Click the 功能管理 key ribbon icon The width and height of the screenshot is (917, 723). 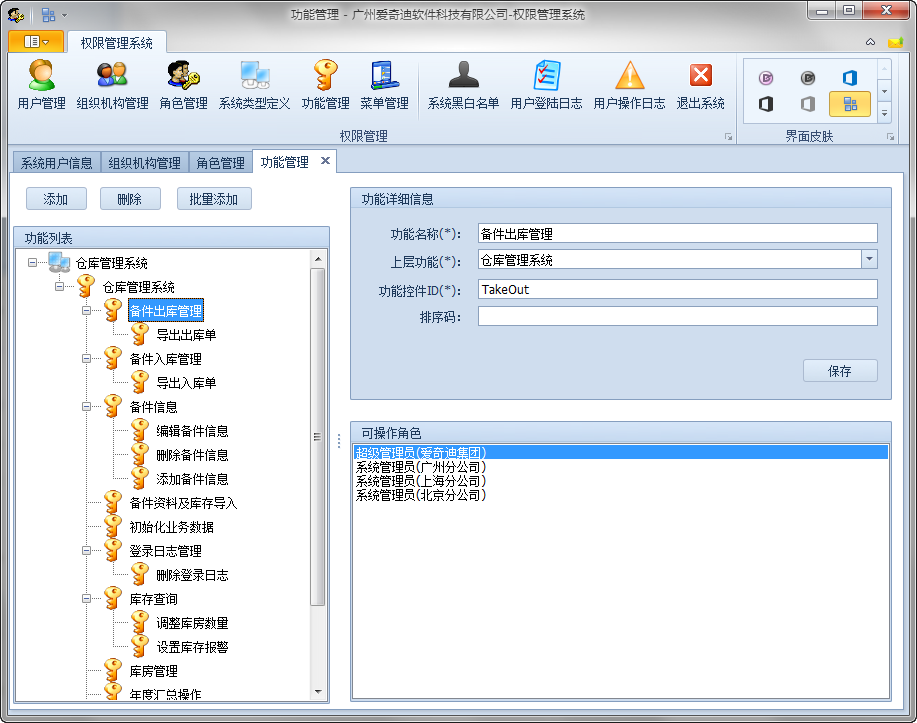coord(325,85)
